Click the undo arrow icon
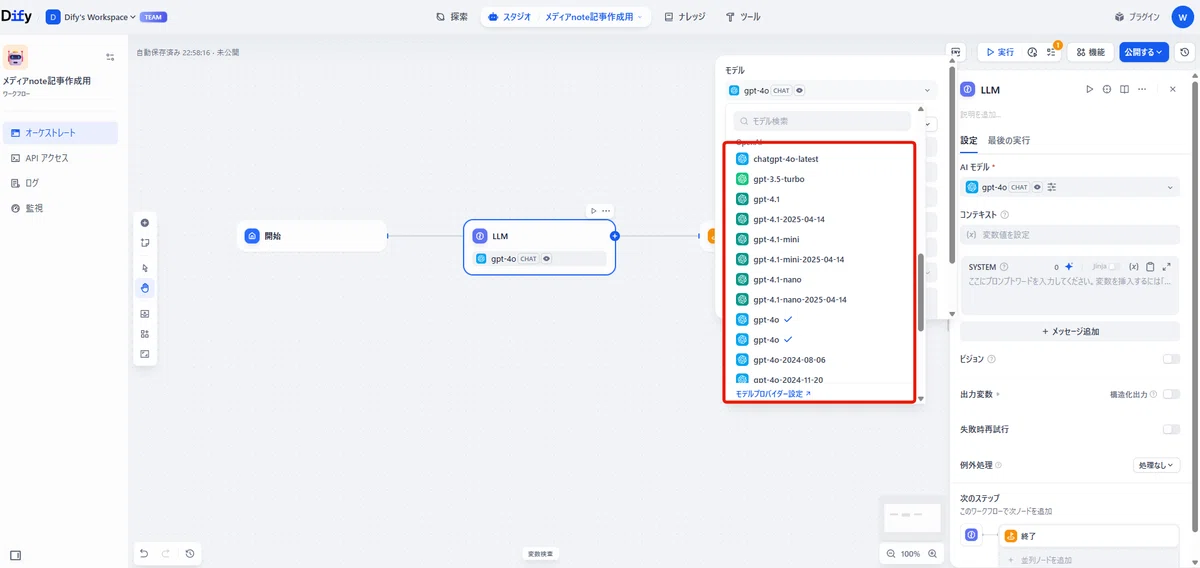Viewport: 1200px width, 568px height. point(144,553)
